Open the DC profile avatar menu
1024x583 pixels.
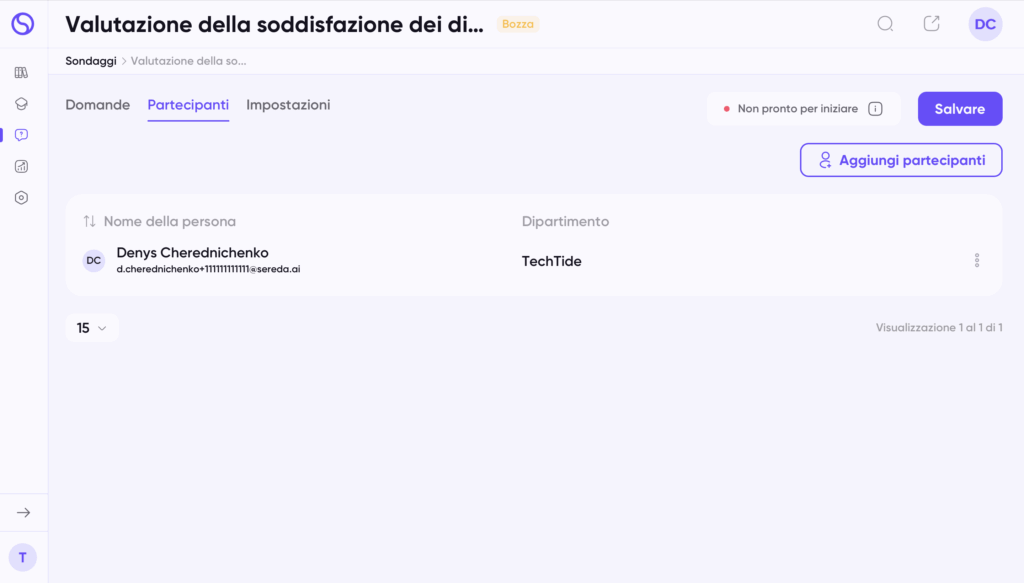coord(985,24)
